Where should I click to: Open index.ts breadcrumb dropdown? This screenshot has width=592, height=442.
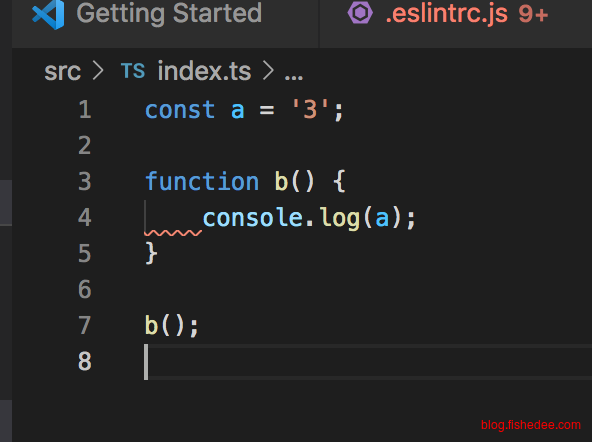point(204,71)
